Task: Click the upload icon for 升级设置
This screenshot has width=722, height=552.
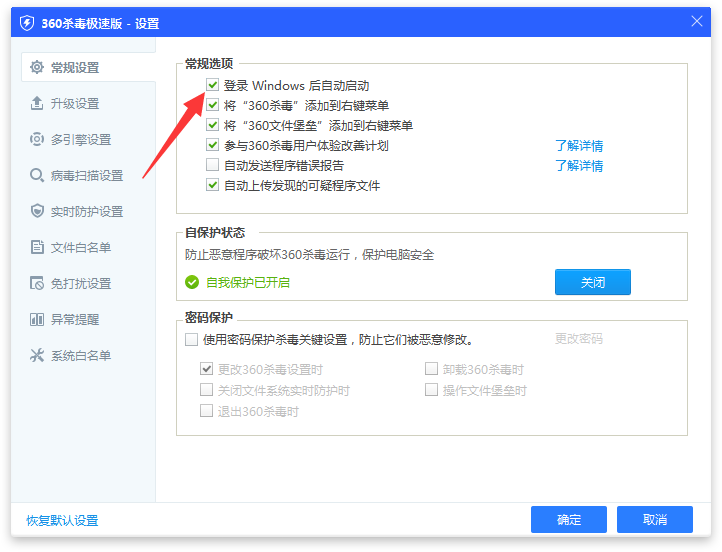Action: [x=37, y=103]
